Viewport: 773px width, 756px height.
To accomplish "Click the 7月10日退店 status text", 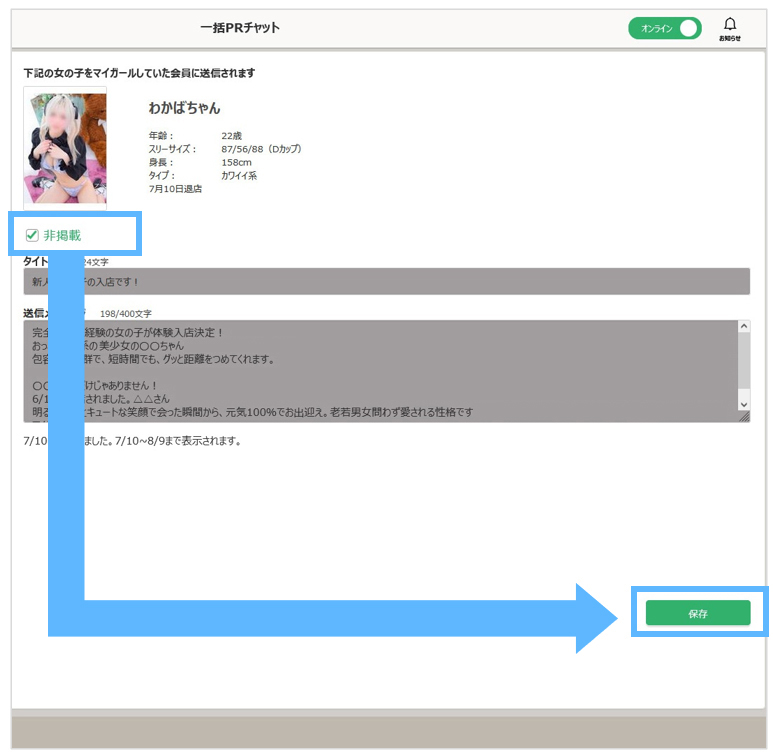I will tap(175, 188).
